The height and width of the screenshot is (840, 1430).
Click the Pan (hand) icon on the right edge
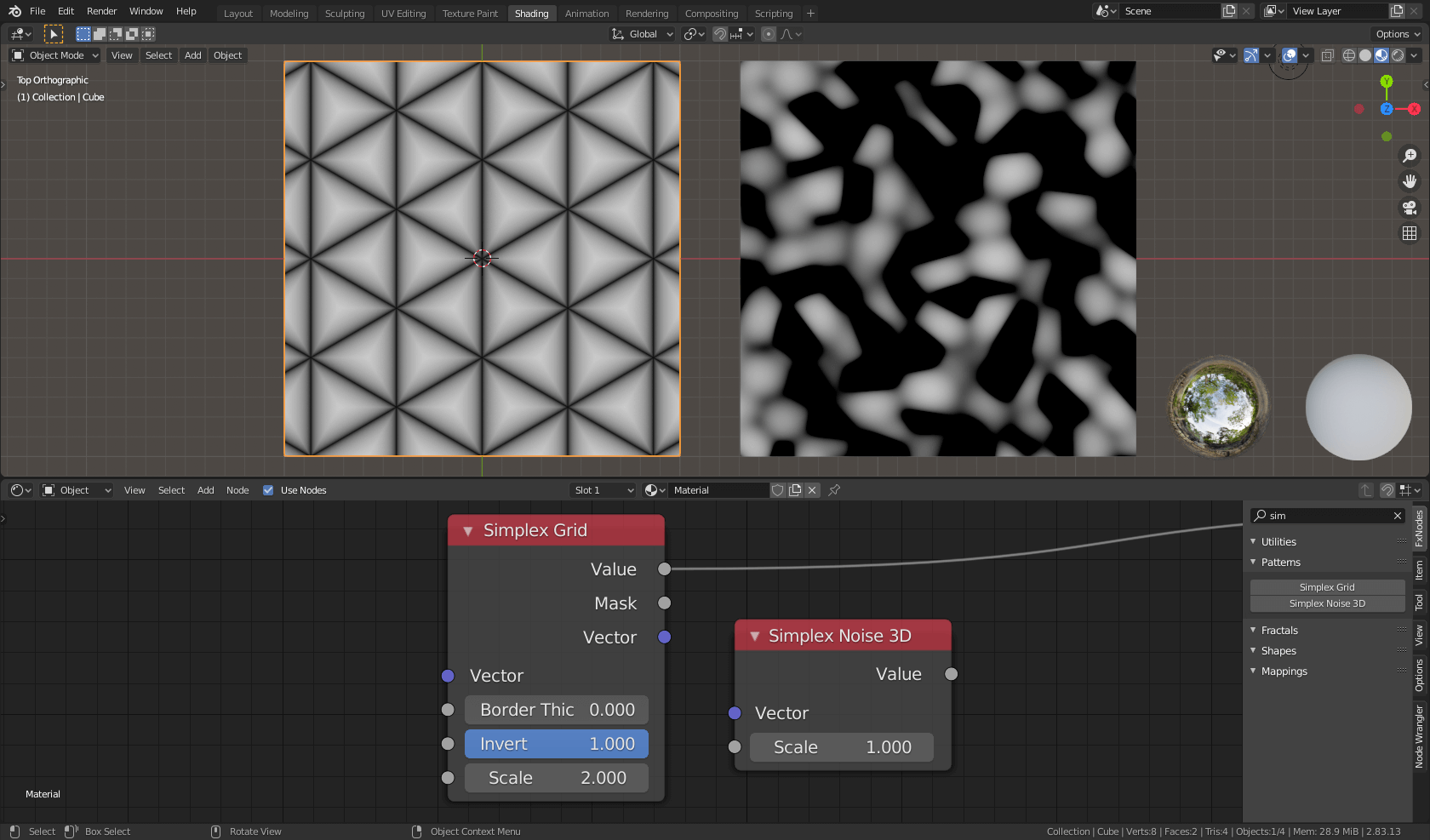coord(1410,181)
